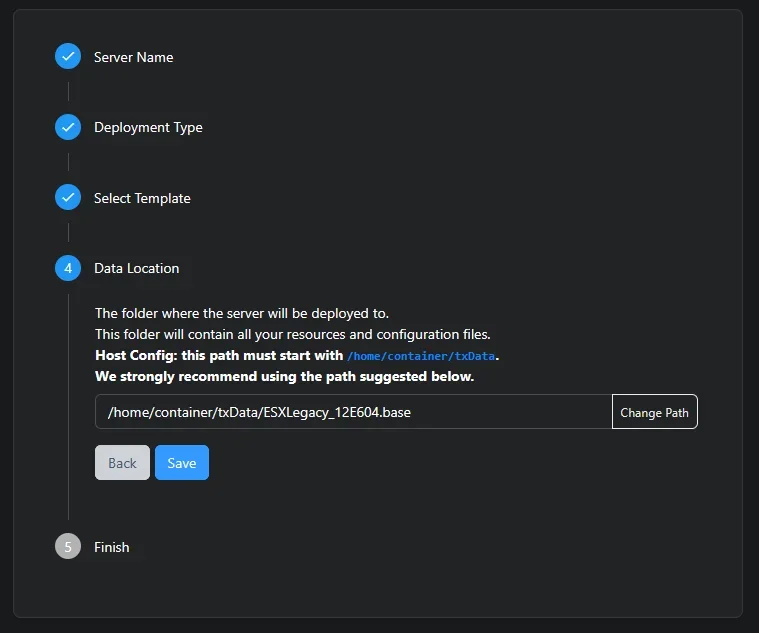Go to the Server Name step label
Viewport: 759px width, 633px height.
[x=134, y=57]
